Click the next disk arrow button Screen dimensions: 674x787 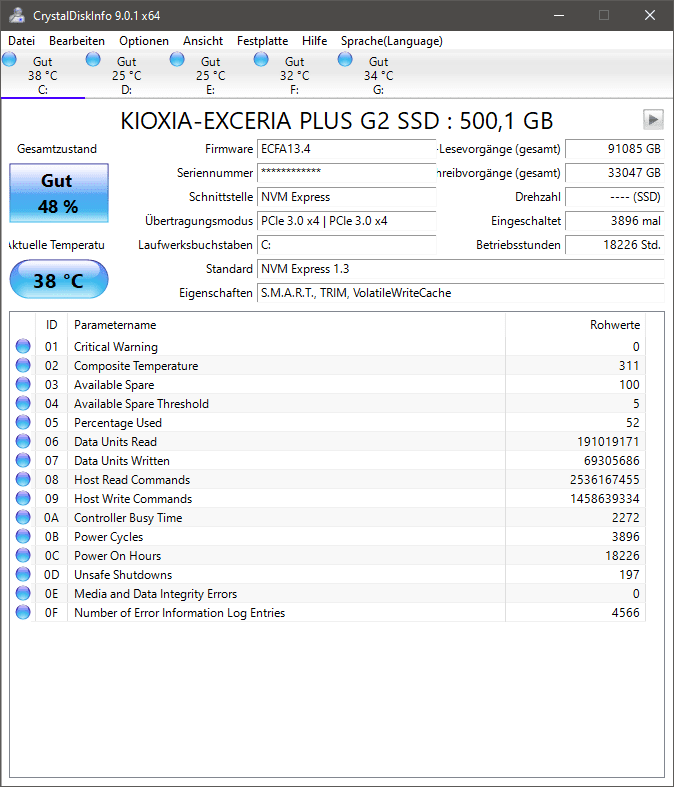point(653,120)
